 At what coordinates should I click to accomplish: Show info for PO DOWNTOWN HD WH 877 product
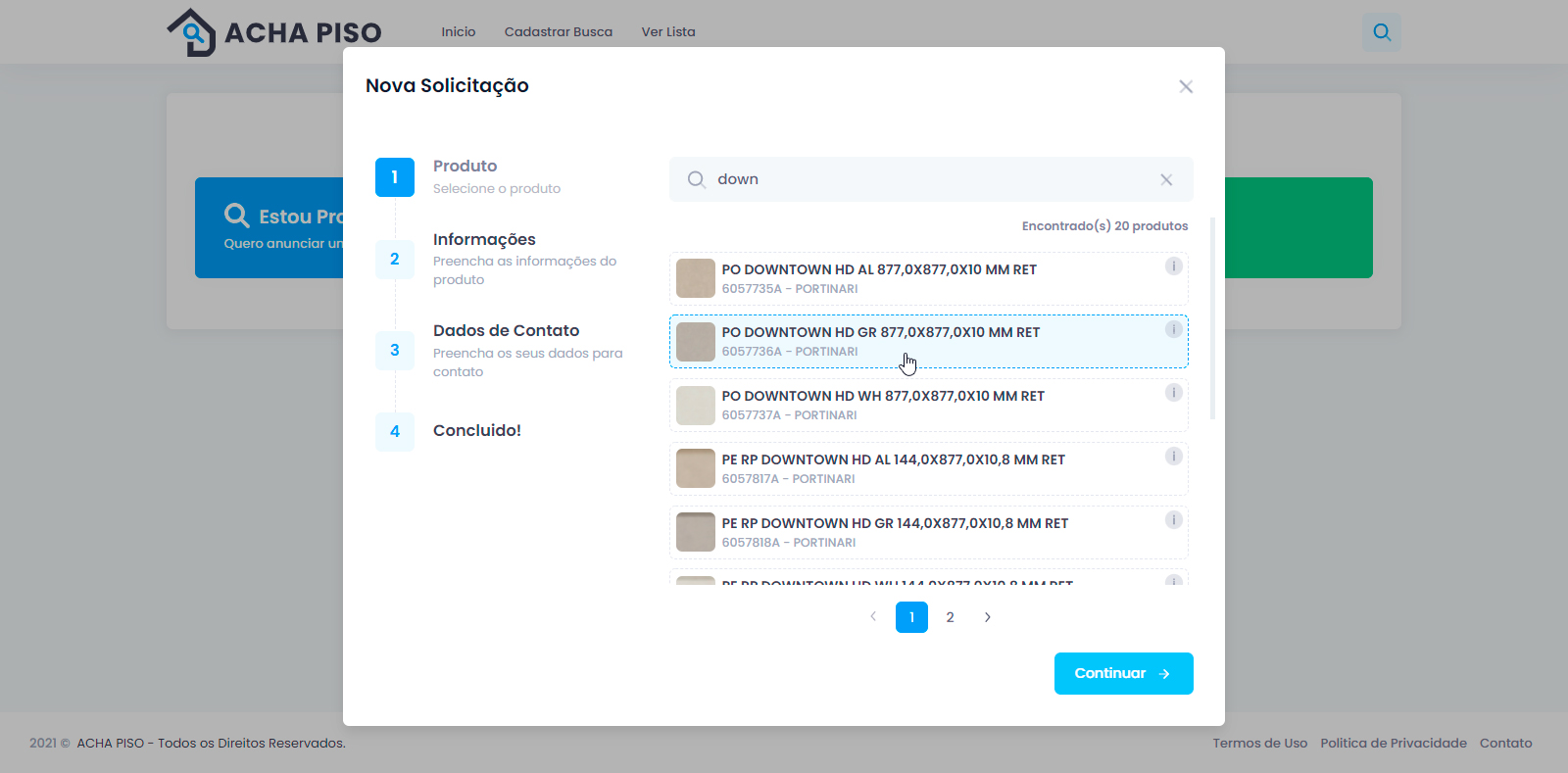pyautogui.click(x=1173, y=393)
